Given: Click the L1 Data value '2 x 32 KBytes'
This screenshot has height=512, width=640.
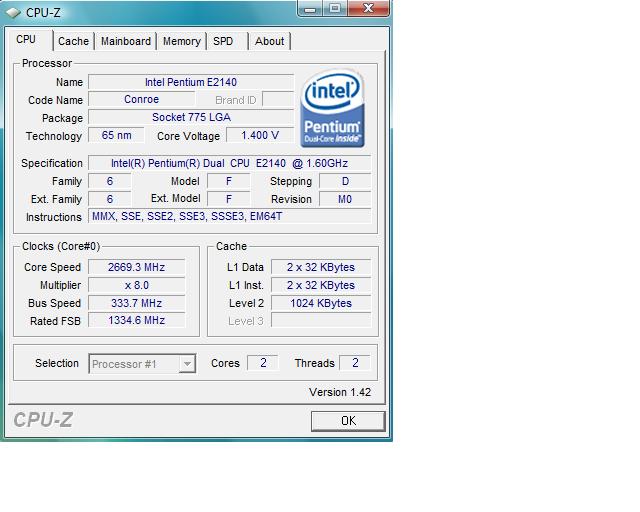Looking at the screenshot, I should coord(321,267).
